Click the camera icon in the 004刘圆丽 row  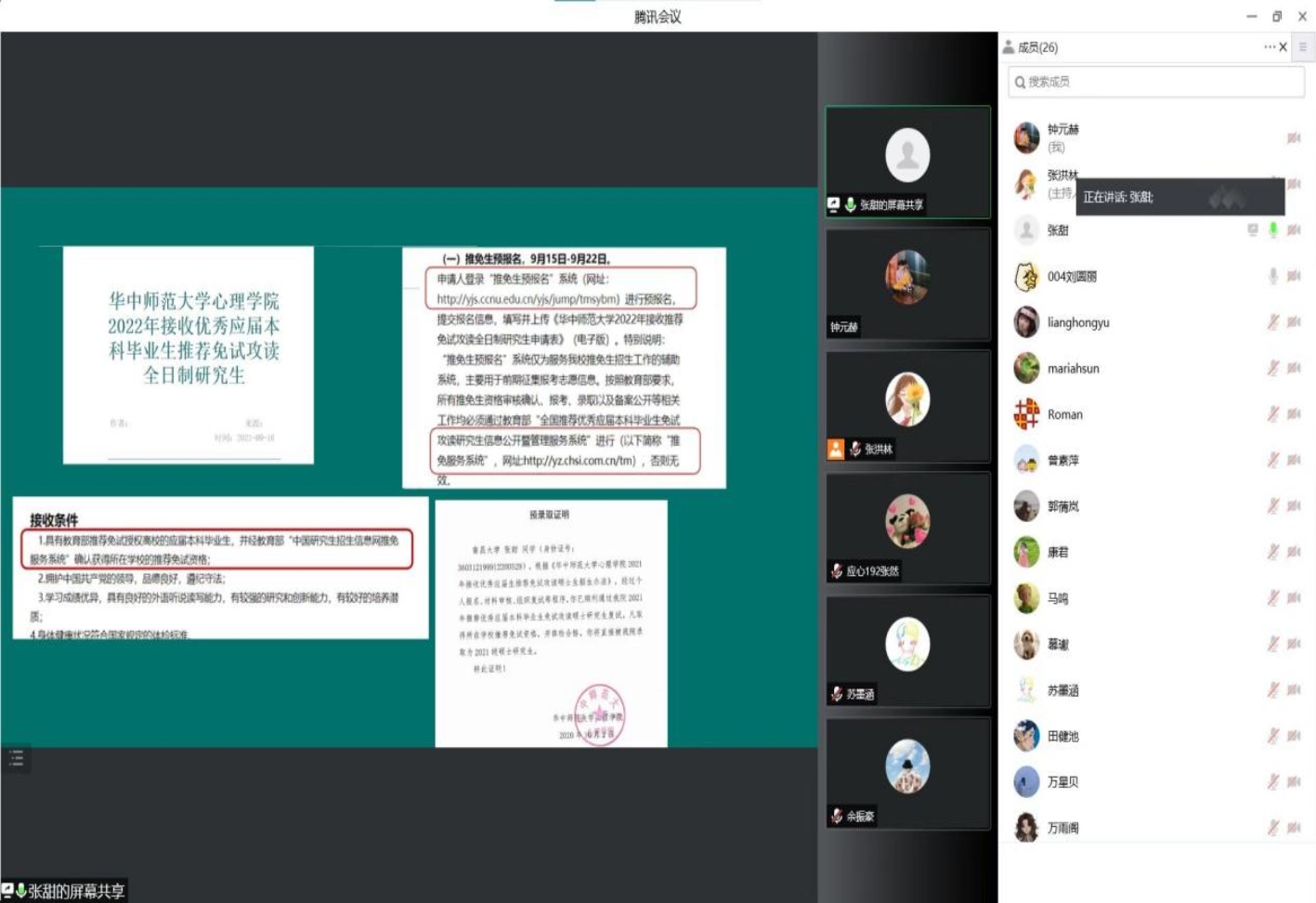(1294, 276)
